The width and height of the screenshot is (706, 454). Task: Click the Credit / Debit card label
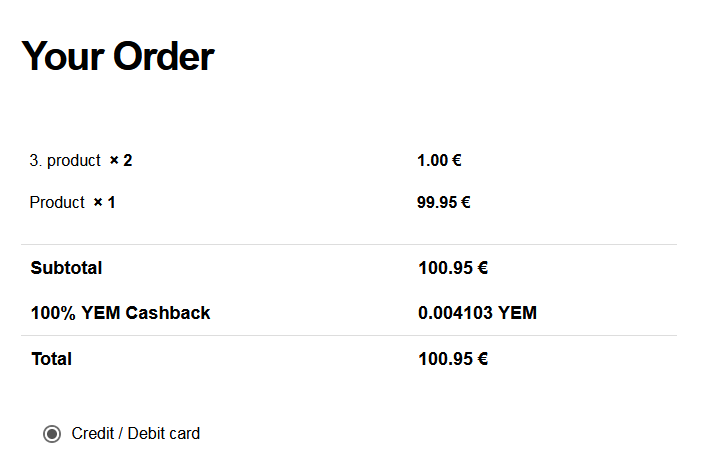(136, 434)
